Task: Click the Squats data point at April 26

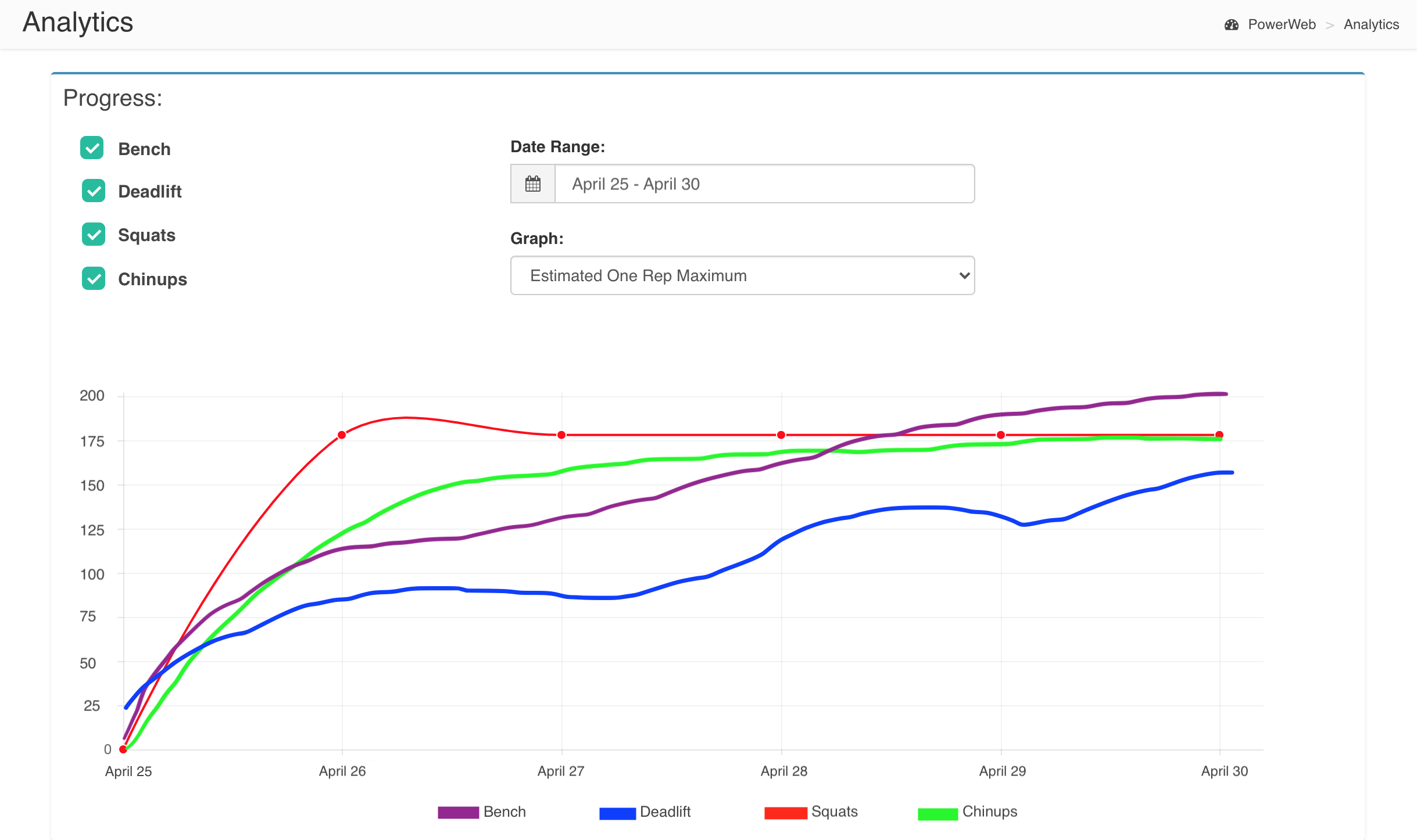Action: coord(342,435)
